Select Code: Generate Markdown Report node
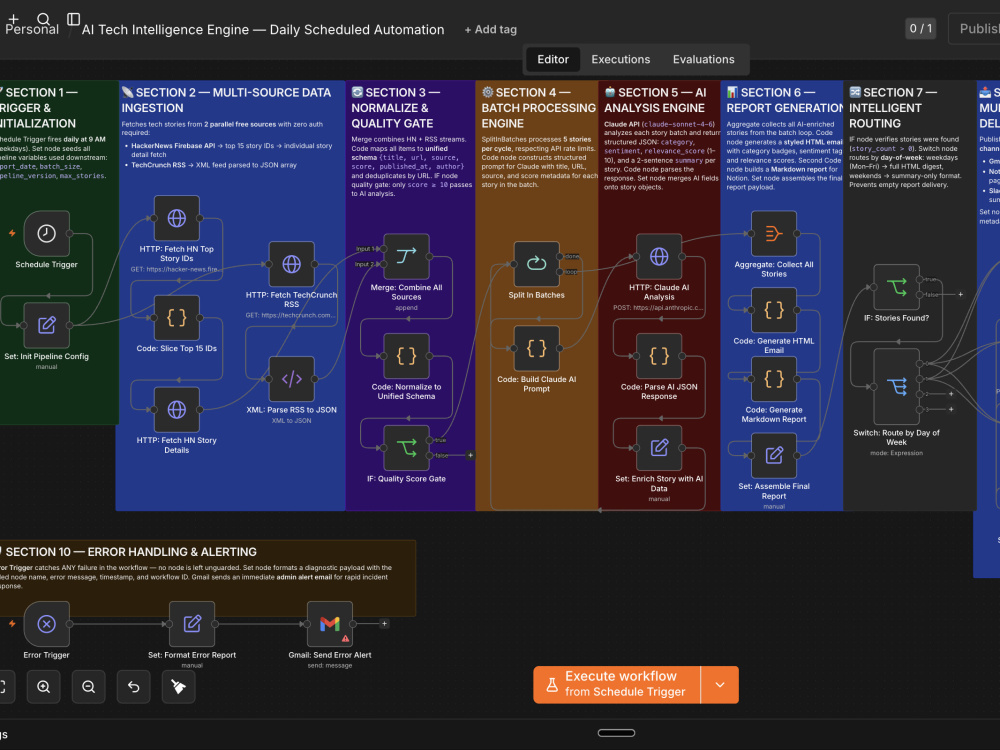Screen dimensions: 1000x750 774,379
